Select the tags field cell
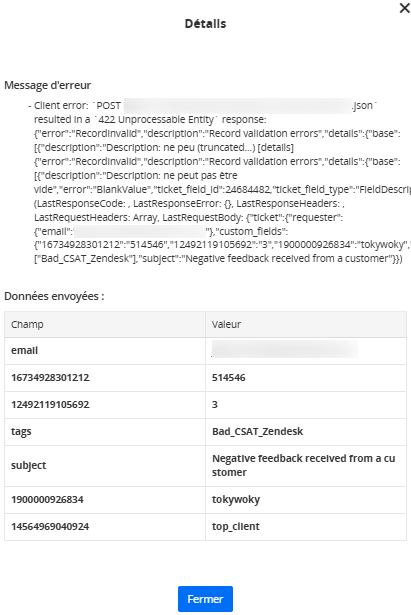Viewport: 411px width, 615px height. 105,432
